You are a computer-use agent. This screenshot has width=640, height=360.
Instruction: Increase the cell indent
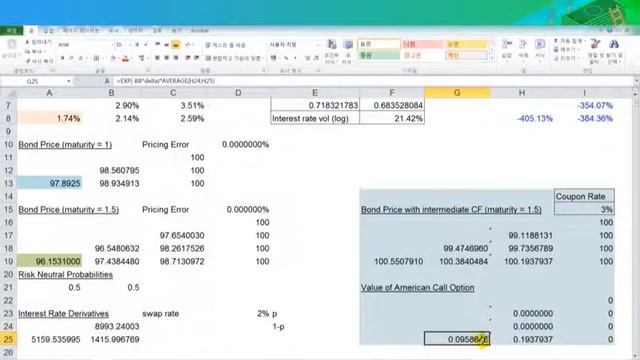point(197,58)
